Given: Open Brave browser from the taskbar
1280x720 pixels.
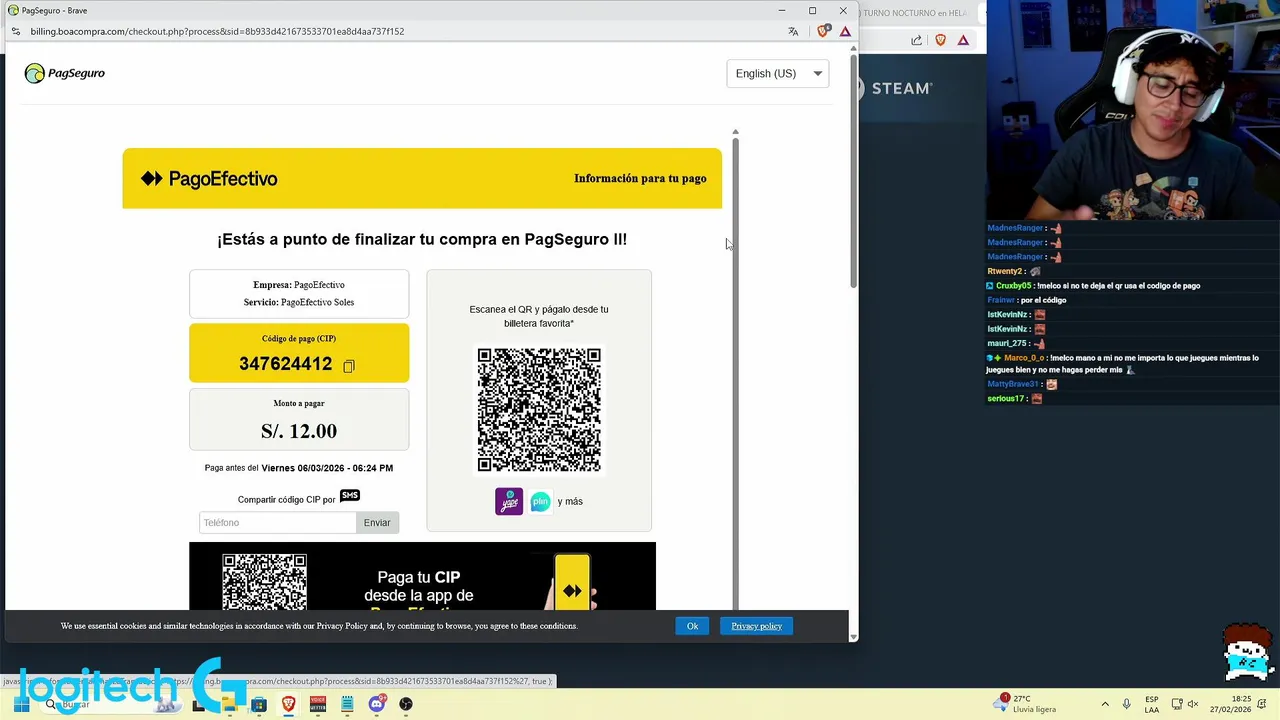Looking at the screenshot, I should [289, 704].
